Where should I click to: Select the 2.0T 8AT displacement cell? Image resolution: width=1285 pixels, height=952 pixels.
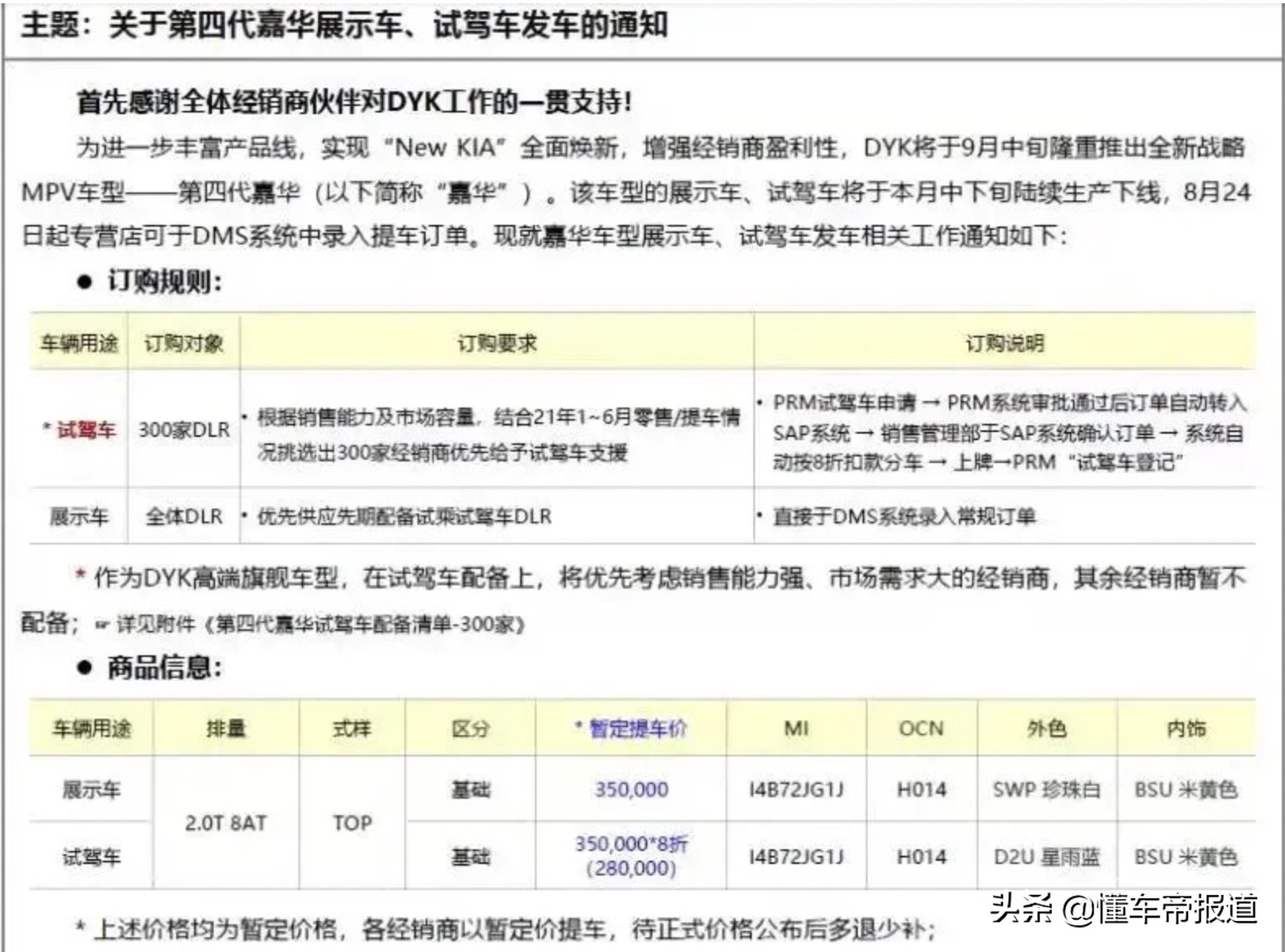click(x=226, y=822)
